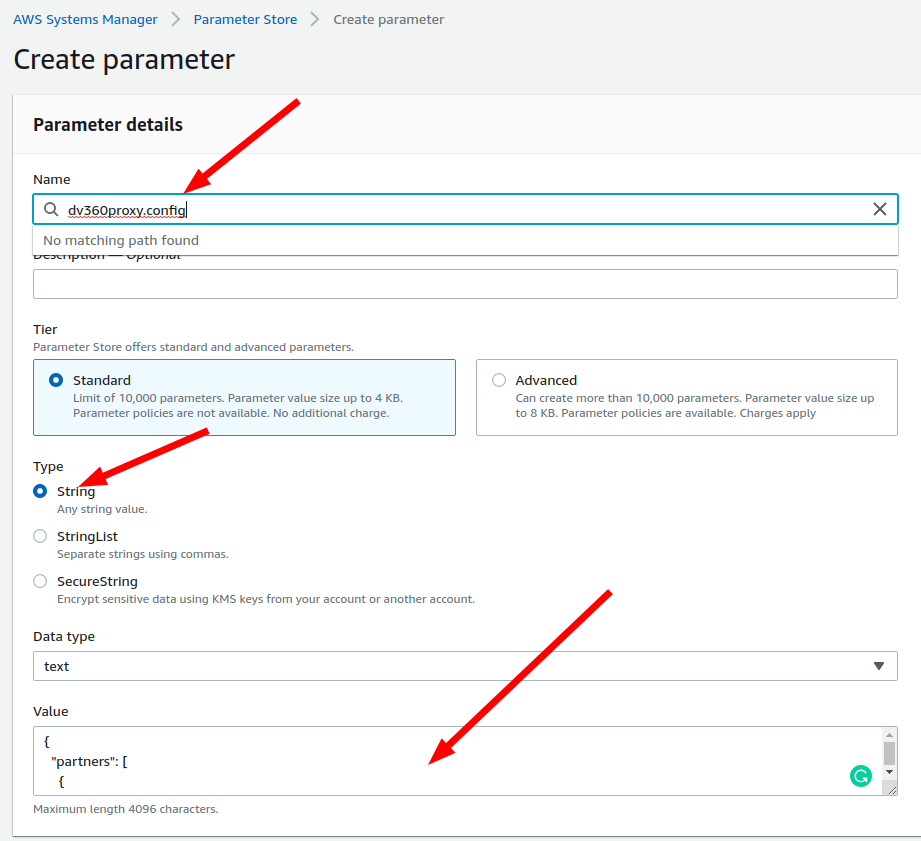Viewport: 921px width, 841px height.
Task: Select the Advanced tier radio button
Action: (x=499, y=380)
